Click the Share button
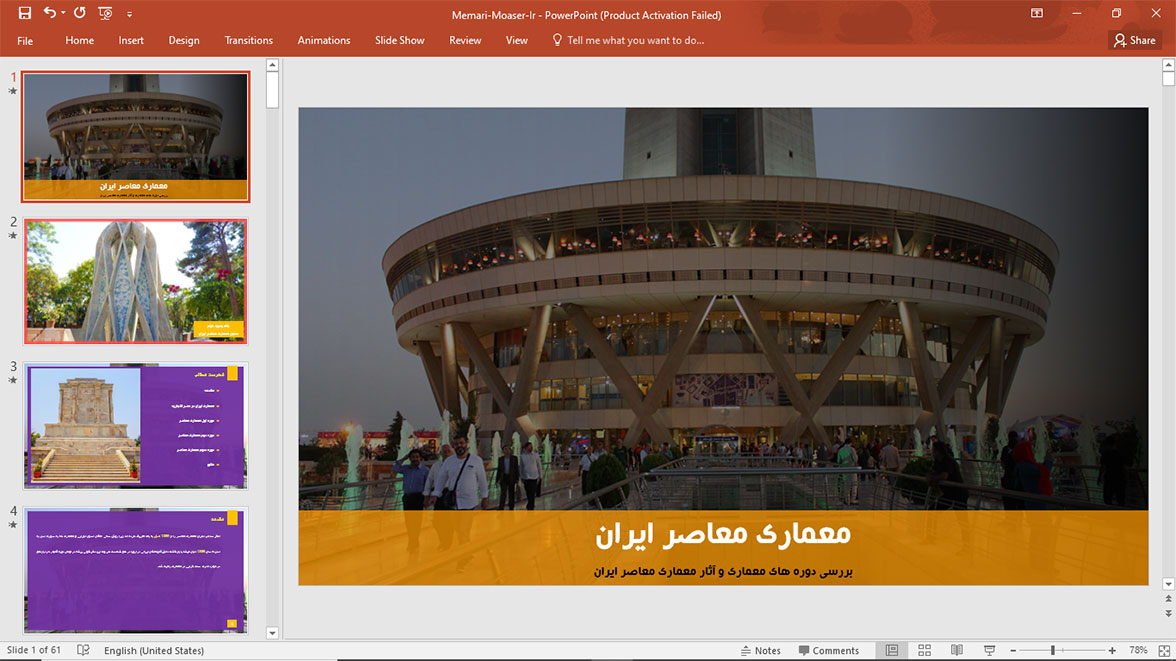Screen dimensions: 1176x661 pos(1135,40)
